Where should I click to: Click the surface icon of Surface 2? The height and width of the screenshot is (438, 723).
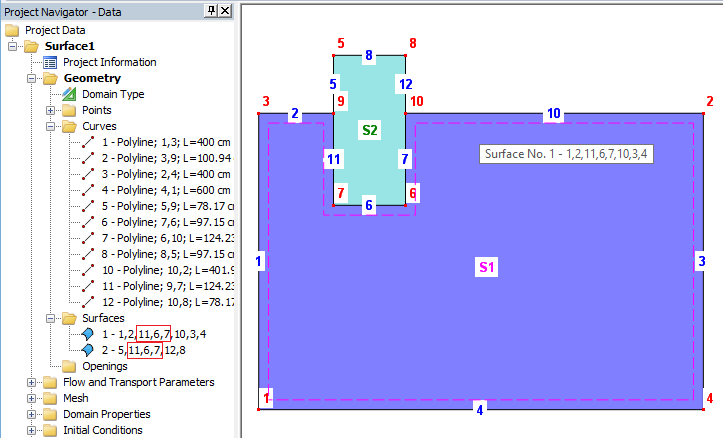(88, 350)
